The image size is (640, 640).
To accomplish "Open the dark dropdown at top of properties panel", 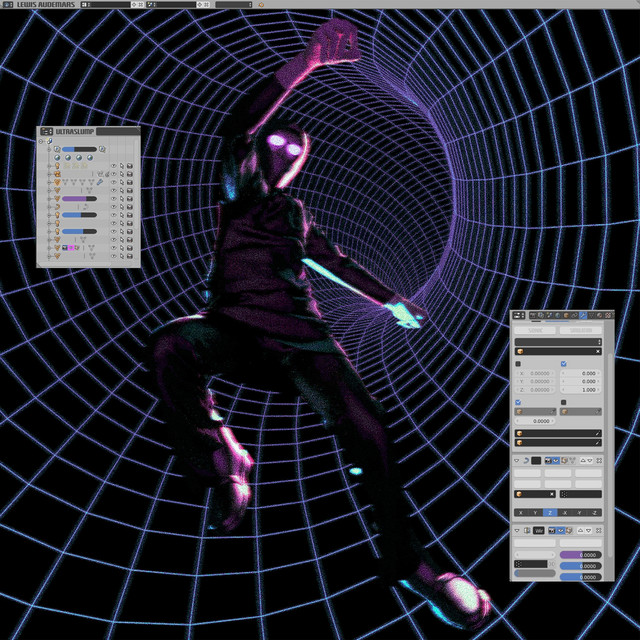I will [558, 341].
